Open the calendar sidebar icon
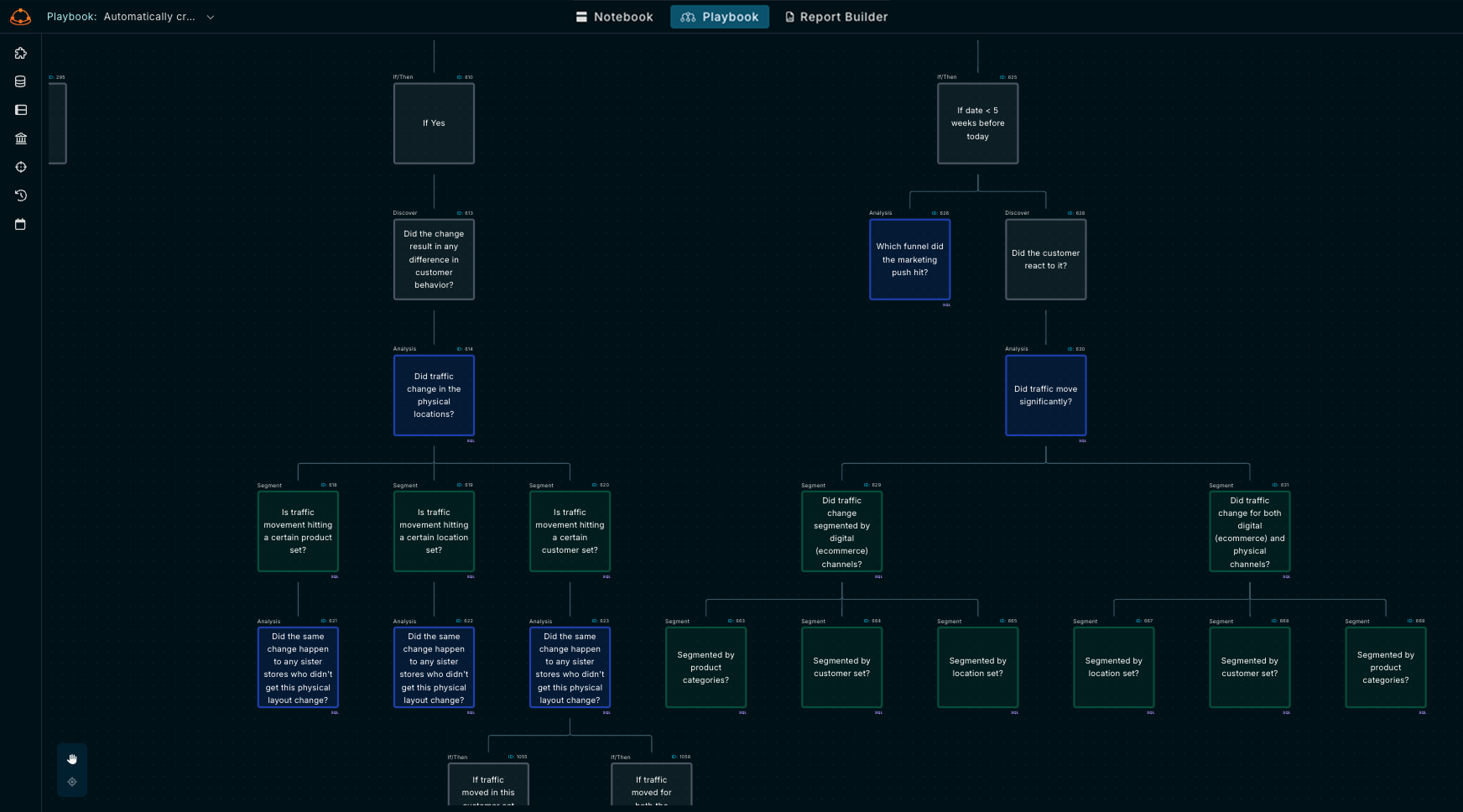1463x812 pixels. coord(21,224)
